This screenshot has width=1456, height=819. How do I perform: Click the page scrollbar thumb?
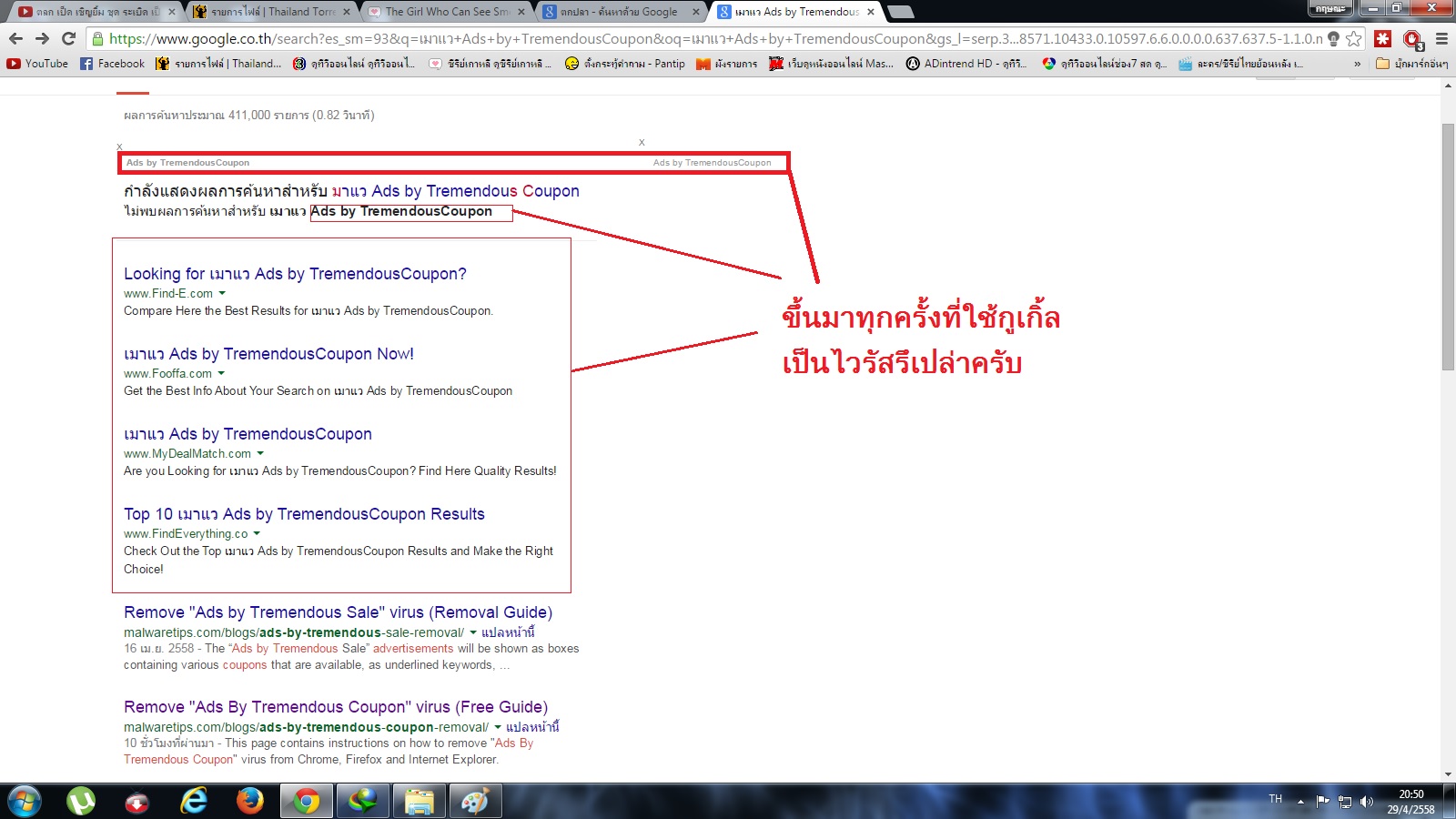1448,246
